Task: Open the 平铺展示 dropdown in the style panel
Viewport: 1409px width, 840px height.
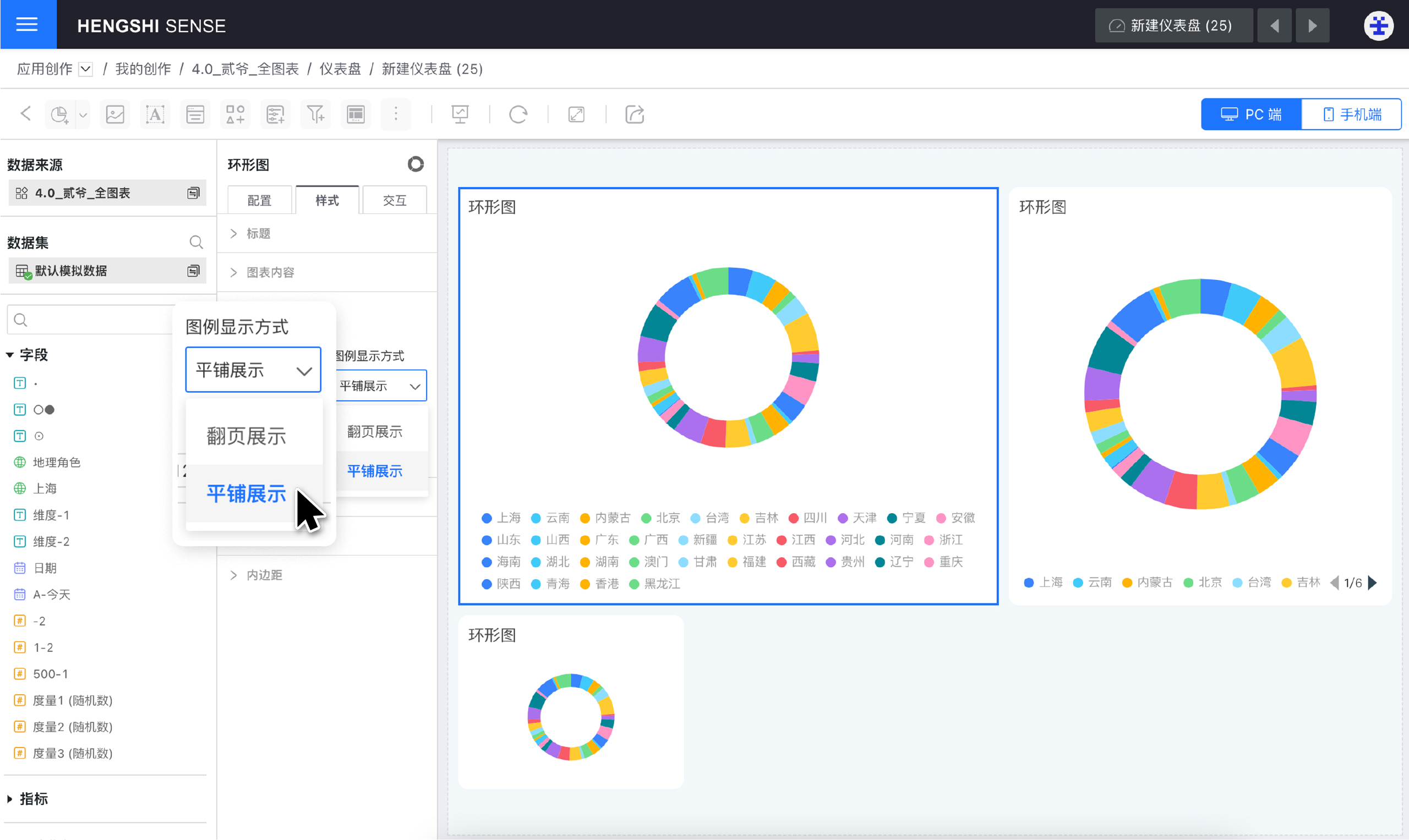Action: click(381, 386)
